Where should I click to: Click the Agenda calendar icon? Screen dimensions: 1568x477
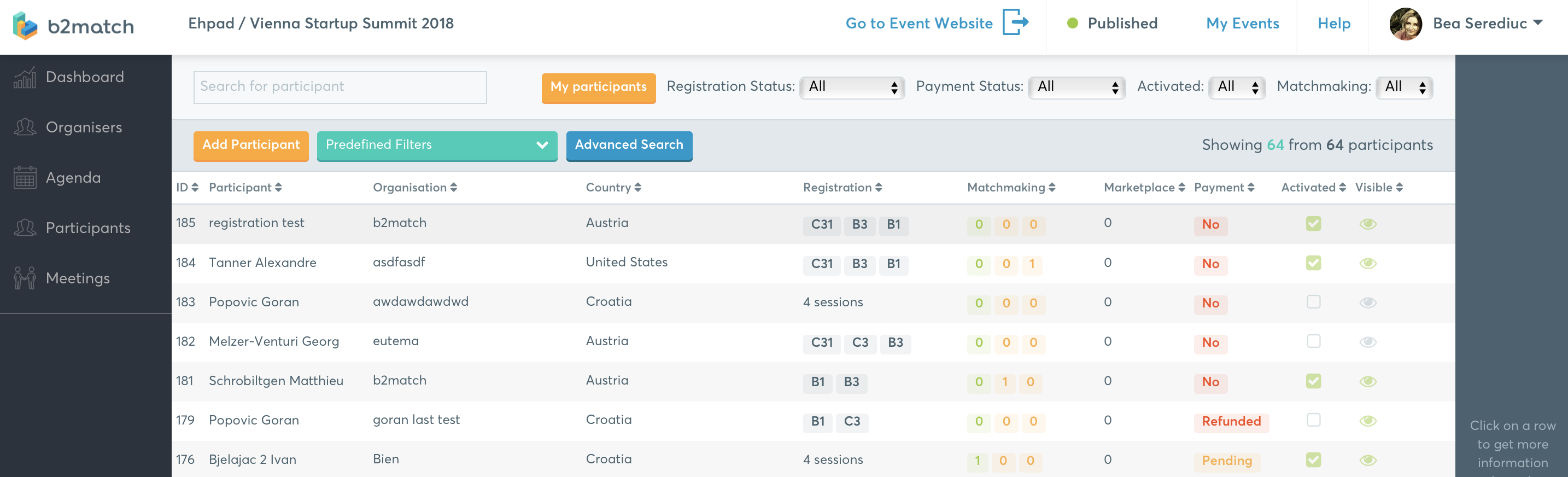pyautogui.click(x=25, y=178)
